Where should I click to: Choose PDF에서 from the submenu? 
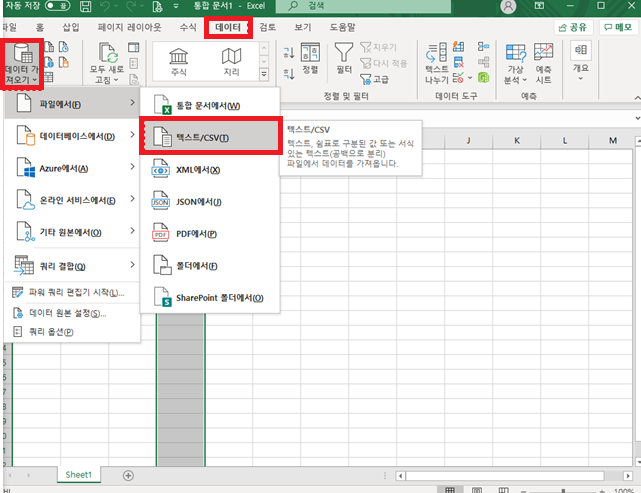pyautogui.click(x=210, y=234)
